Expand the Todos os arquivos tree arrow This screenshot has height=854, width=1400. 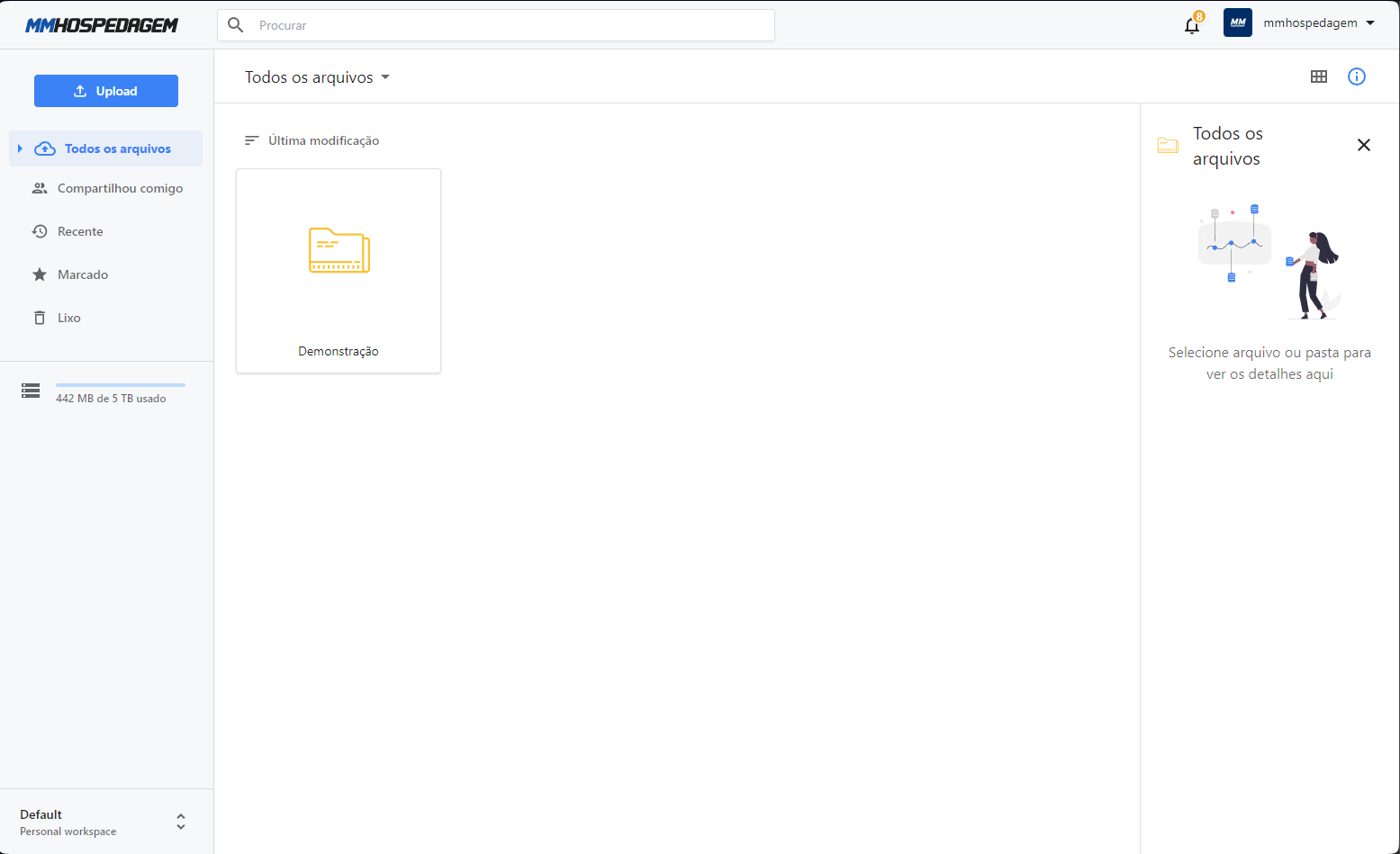click(20, 148)
